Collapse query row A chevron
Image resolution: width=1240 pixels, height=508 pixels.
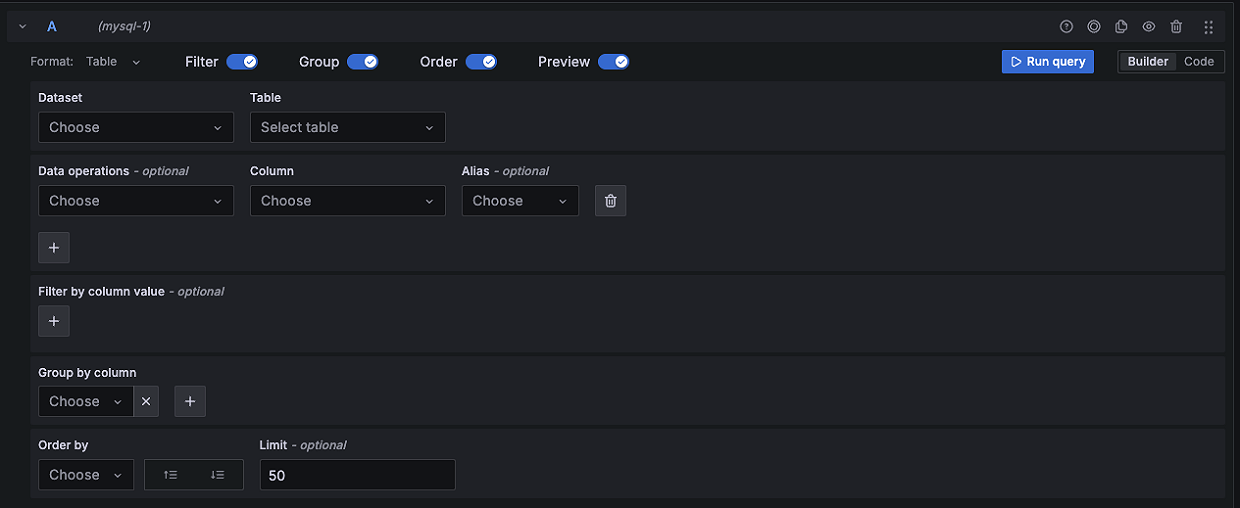click(22, 26)
